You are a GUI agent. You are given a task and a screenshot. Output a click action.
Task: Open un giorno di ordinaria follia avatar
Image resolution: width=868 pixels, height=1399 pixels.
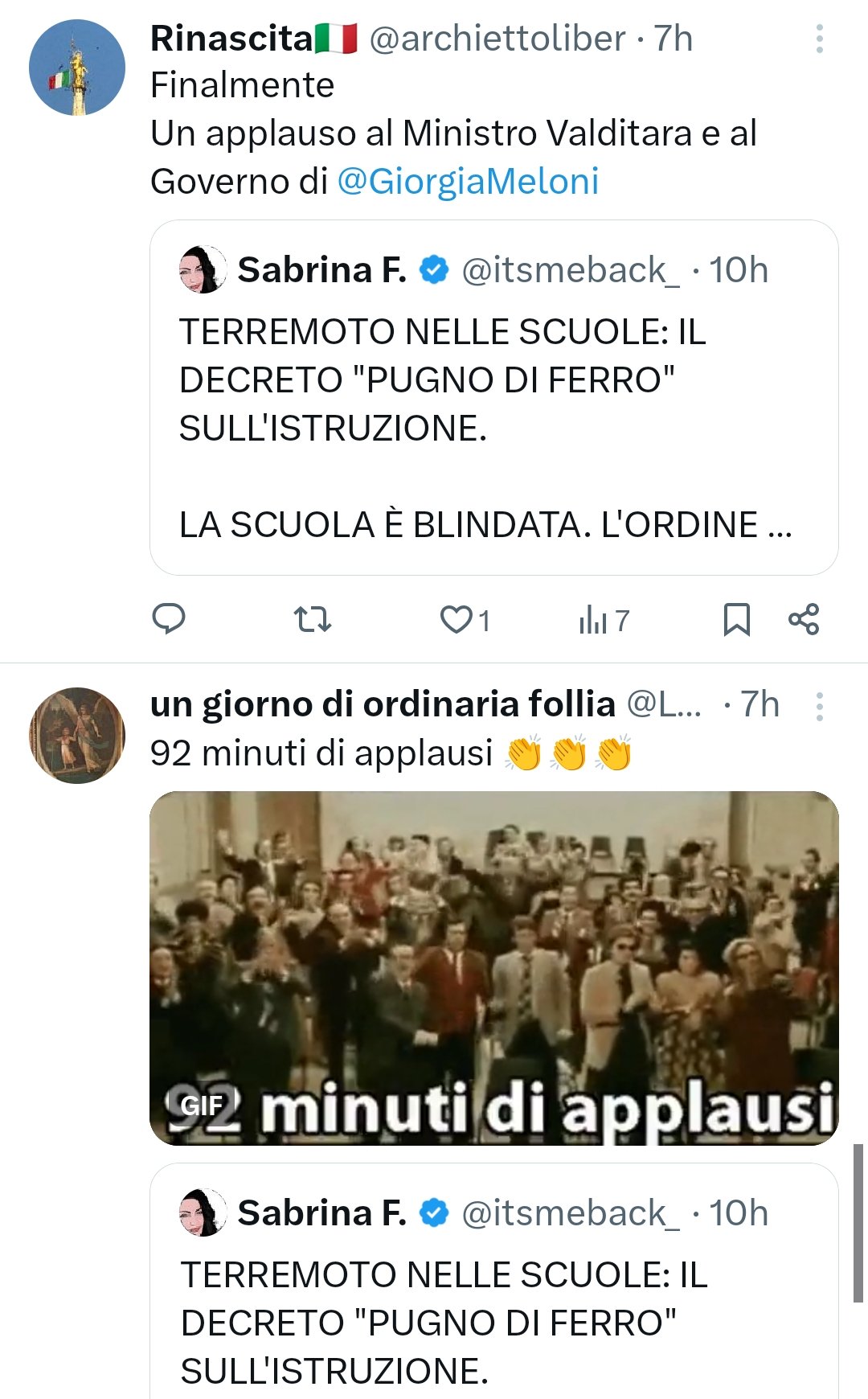click(x=77, y=735)
